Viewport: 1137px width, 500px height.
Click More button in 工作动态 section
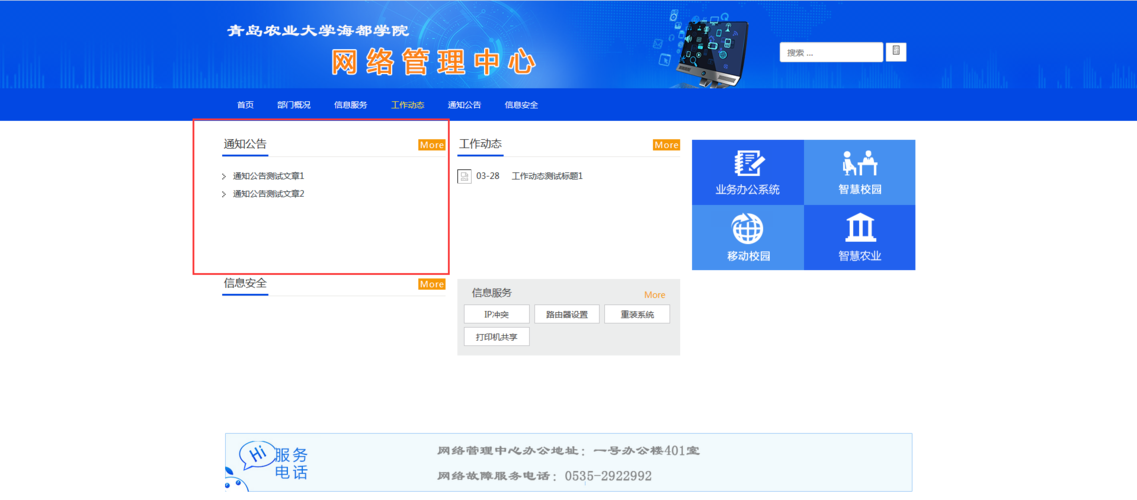[x=666, y=145]
